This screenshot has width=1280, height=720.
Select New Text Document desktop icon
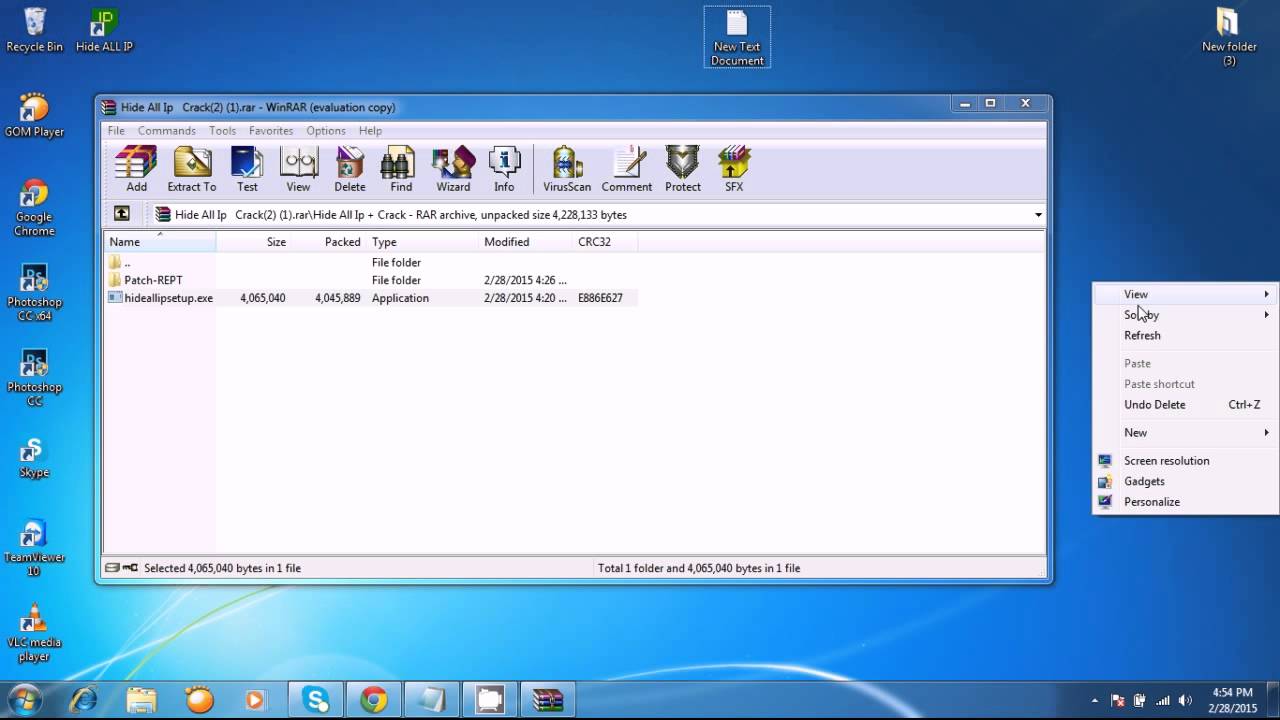(737, 37)
